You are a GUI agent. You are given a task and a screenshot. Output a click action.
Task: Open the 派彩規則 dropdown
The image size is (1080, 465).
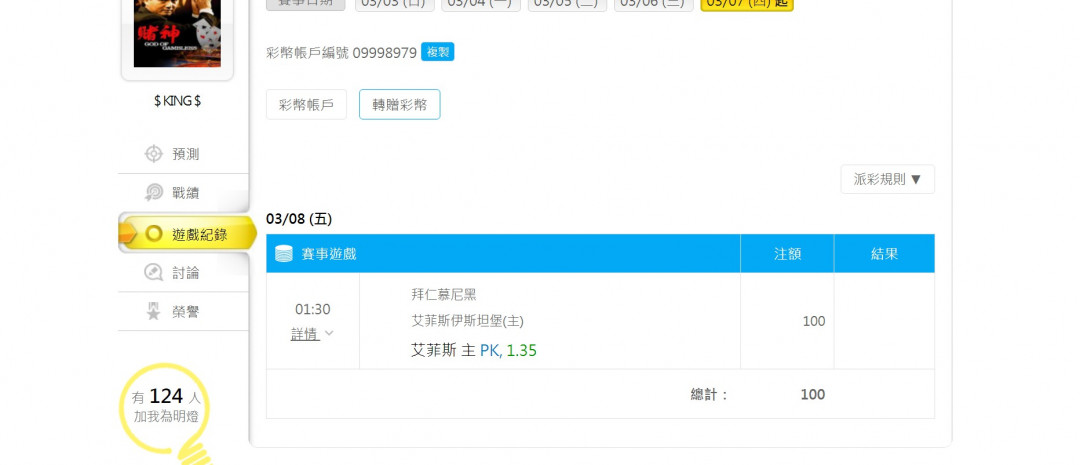pyautogui.click(x=887, y=179)
